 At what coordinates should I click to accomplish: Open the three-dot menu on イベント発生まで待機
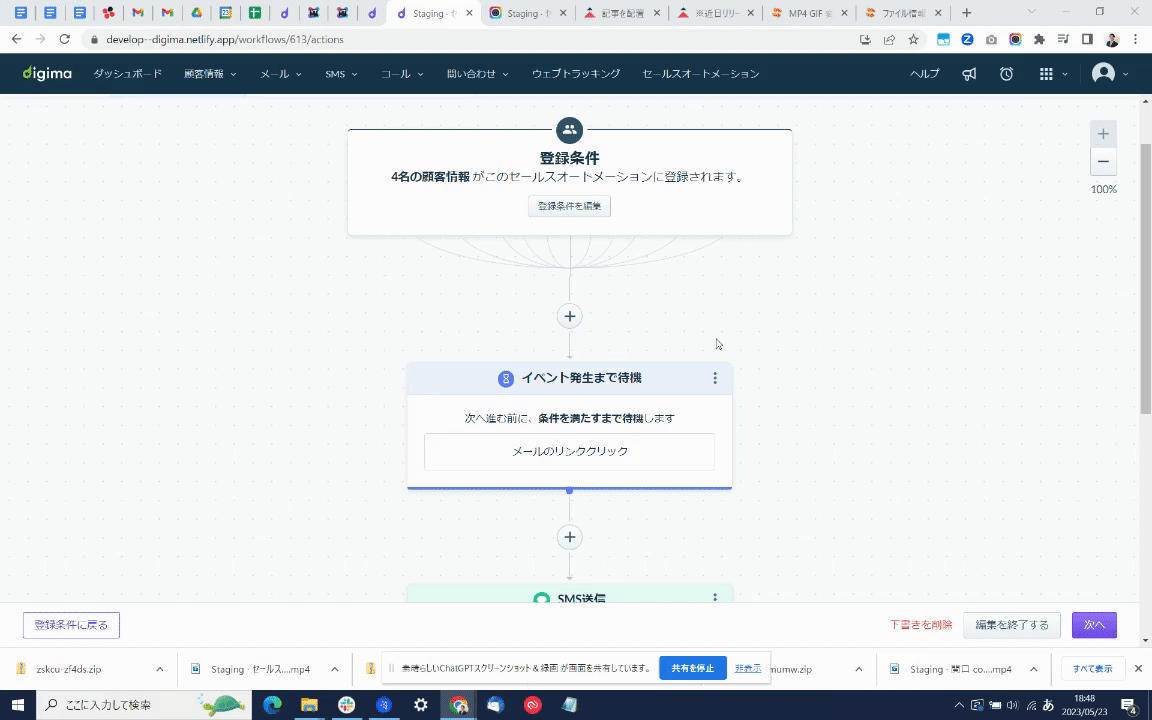[x=715, y=378]
